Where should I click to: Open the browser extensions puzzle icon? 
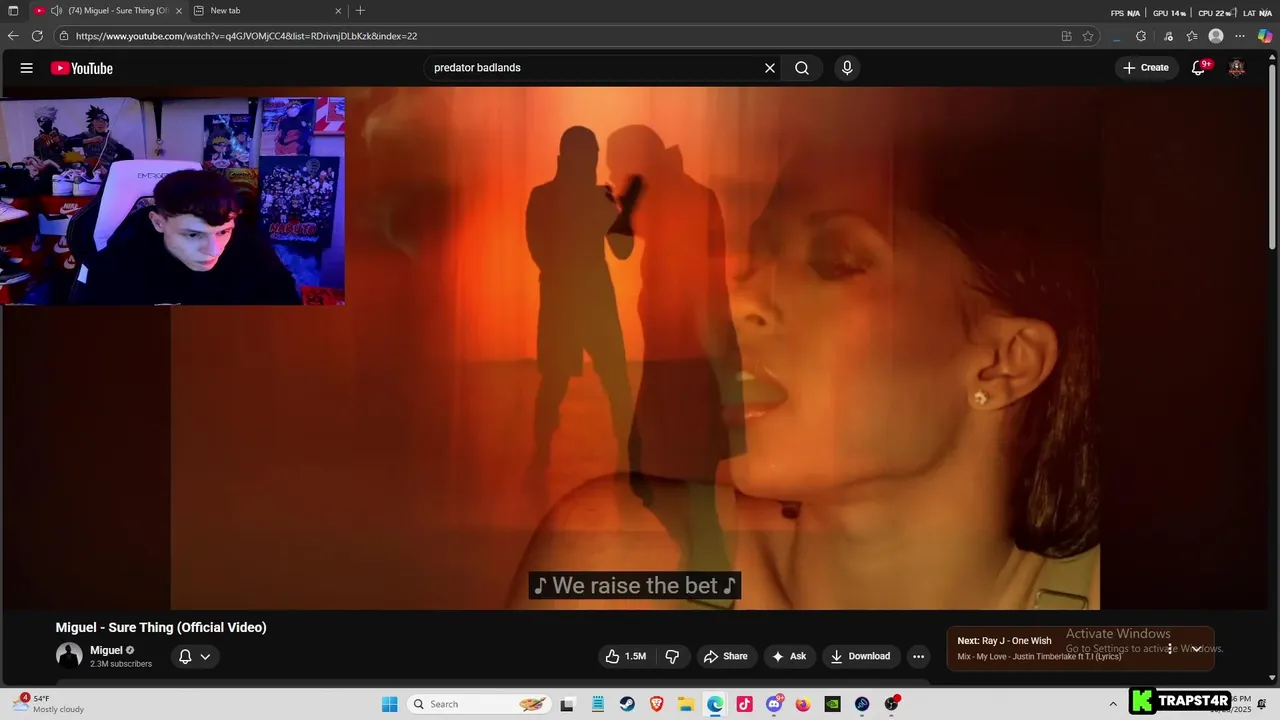pos(1141,36)
